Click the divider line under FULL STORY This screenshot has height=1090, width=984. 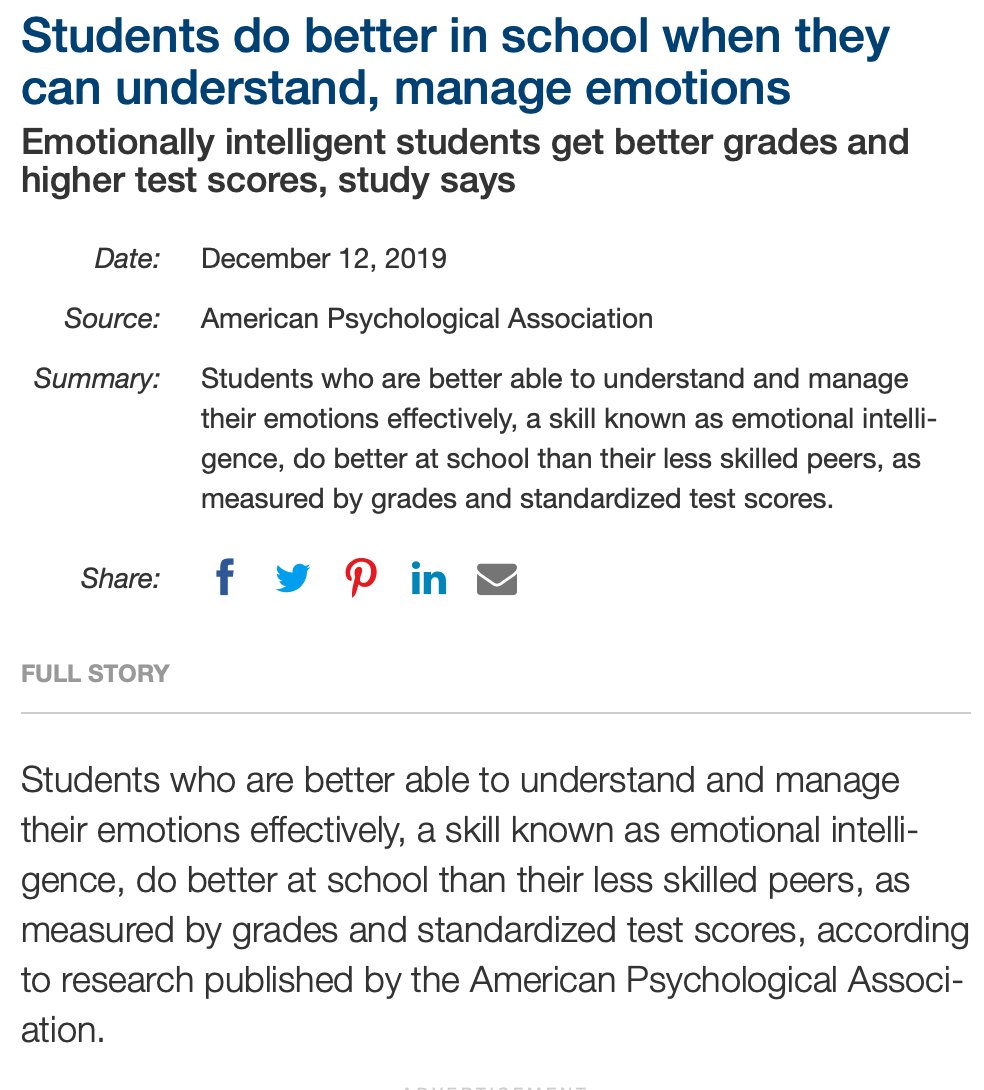[x=495, y=713]
